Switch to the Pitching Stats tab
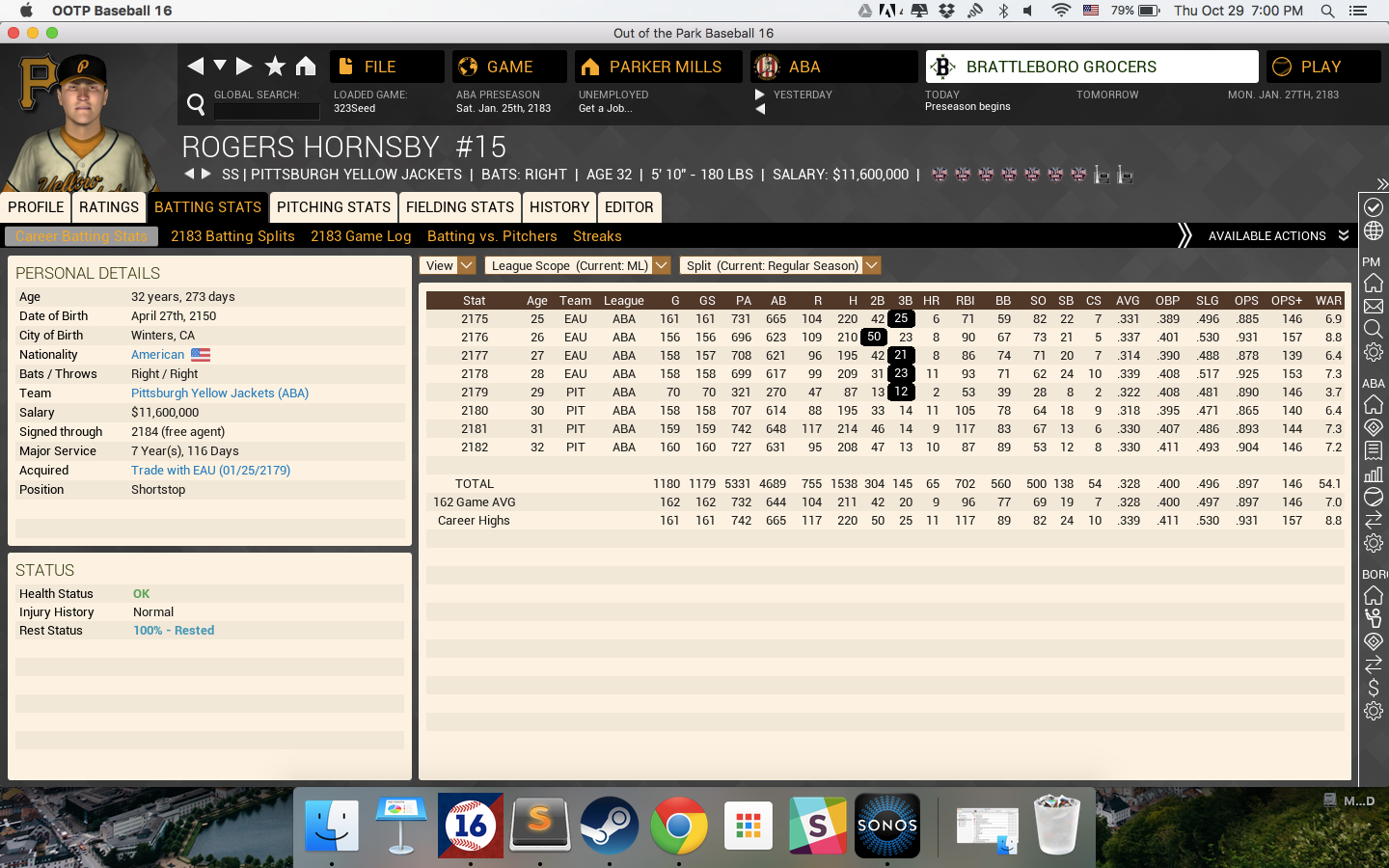 333,207
